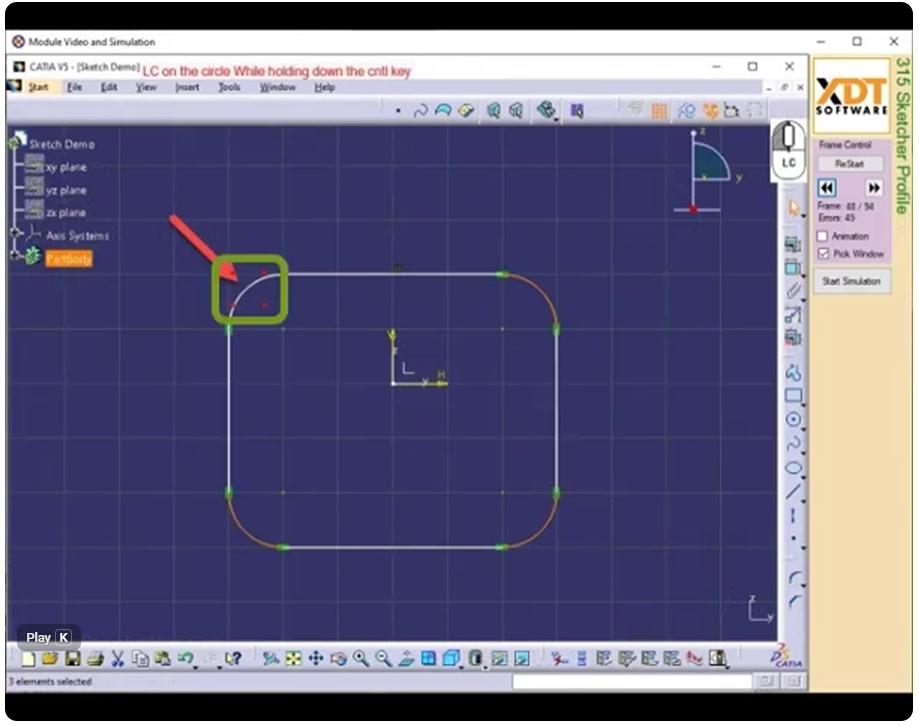Expand the PartBody tree node

click(x=15, y=255)
